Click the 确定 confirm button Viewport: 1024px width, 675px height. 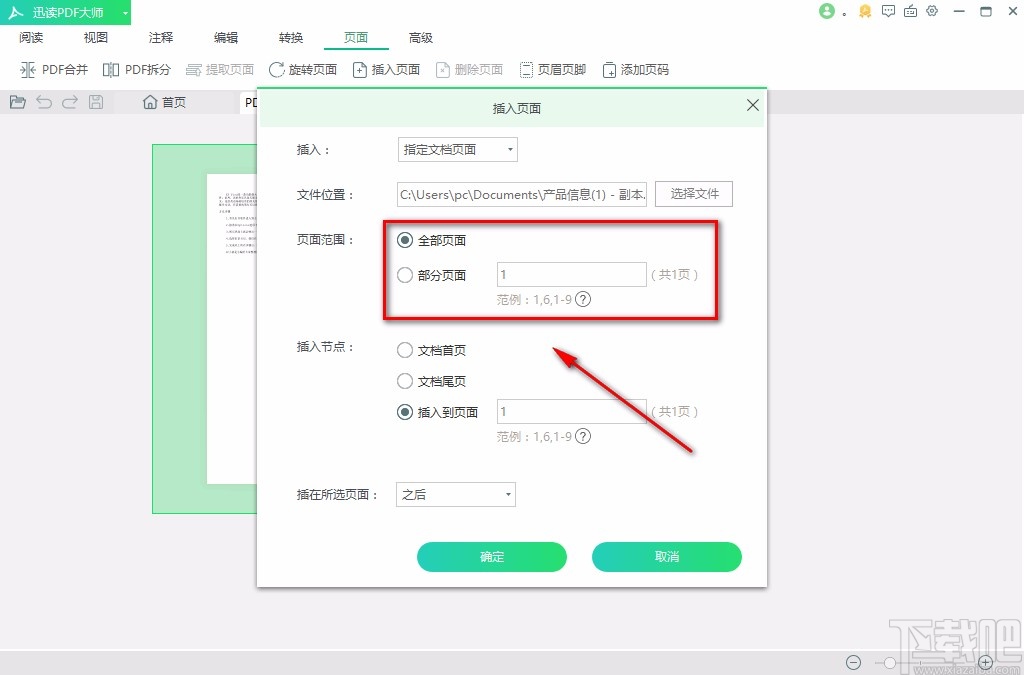(x=492, y=557)
